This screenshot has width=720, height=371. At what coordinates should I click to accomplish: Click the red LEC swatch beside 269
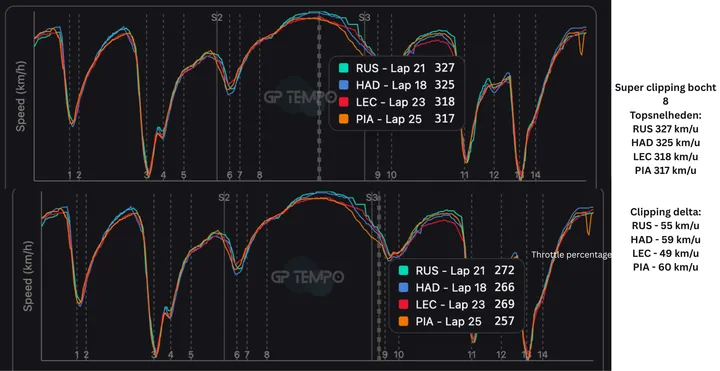(x=403, y=304)
